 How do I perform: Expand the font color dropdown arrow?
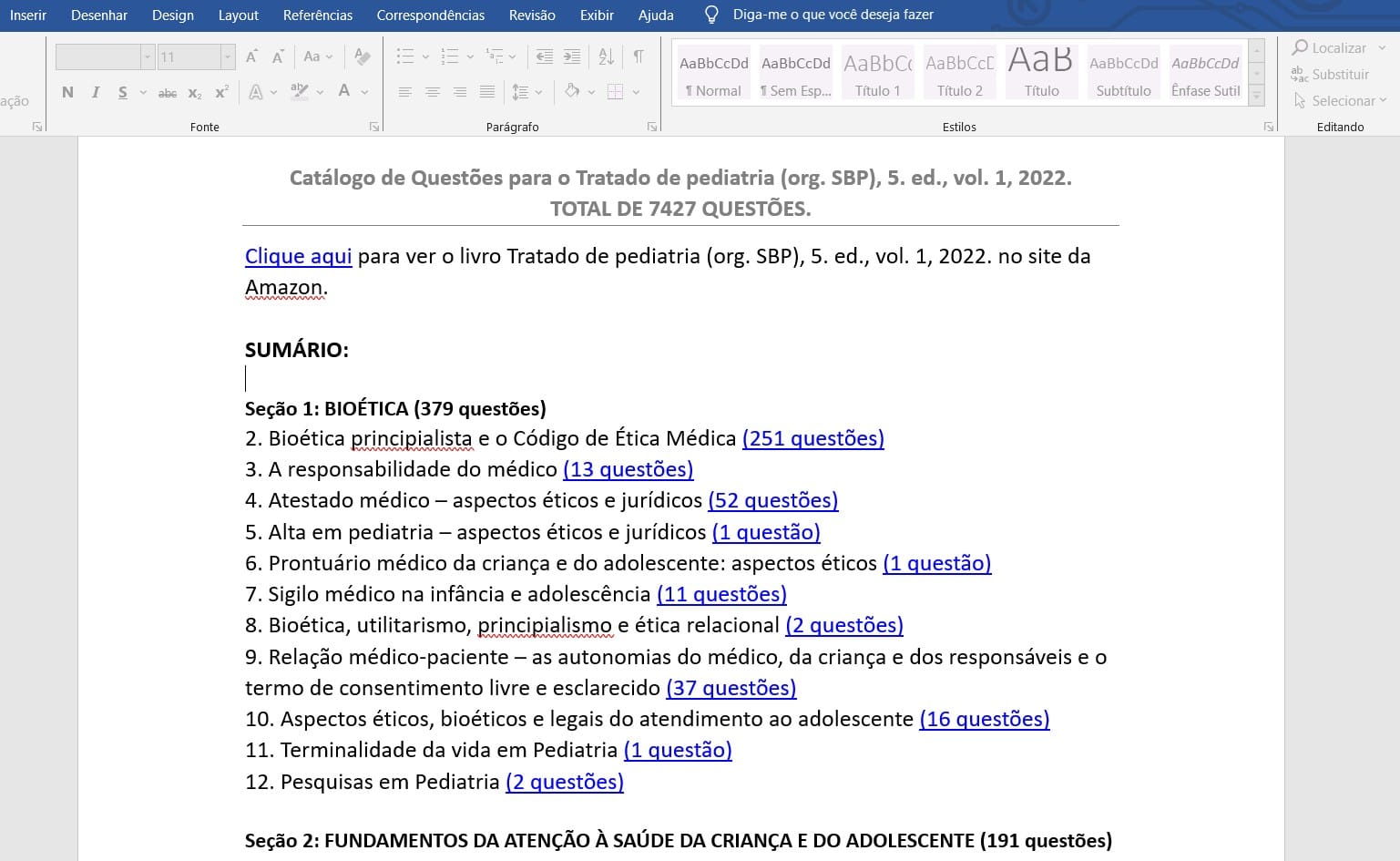364,92
